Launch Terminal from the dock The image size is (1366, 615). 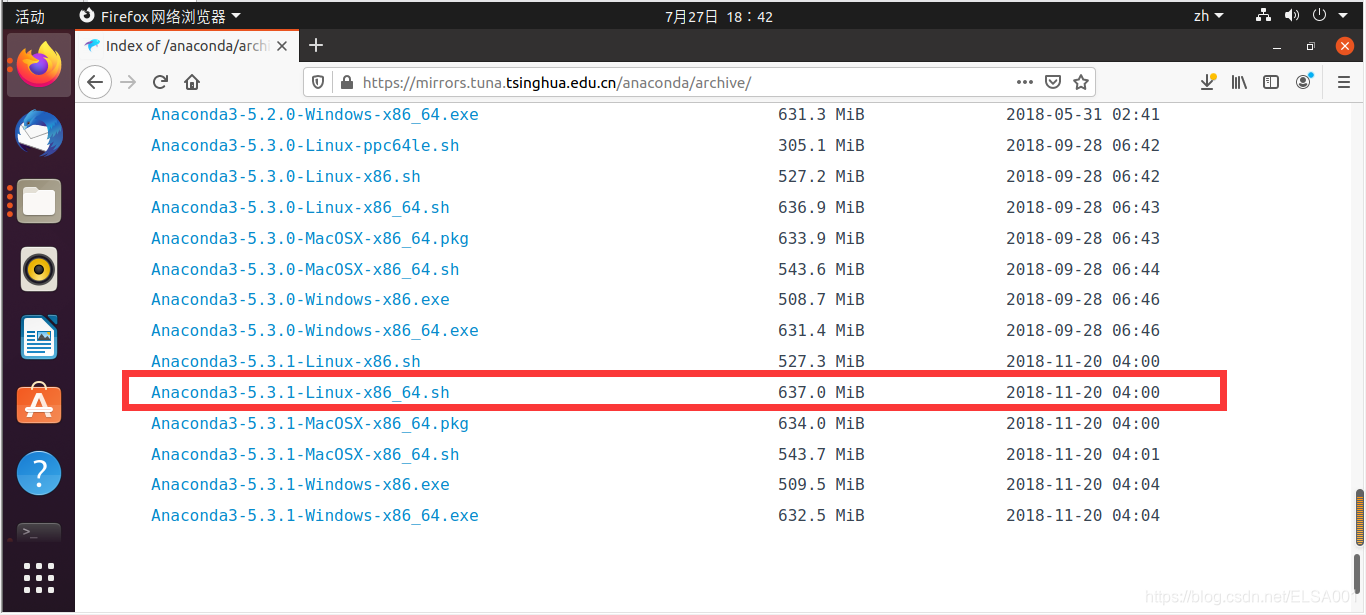tap(39, 532)
